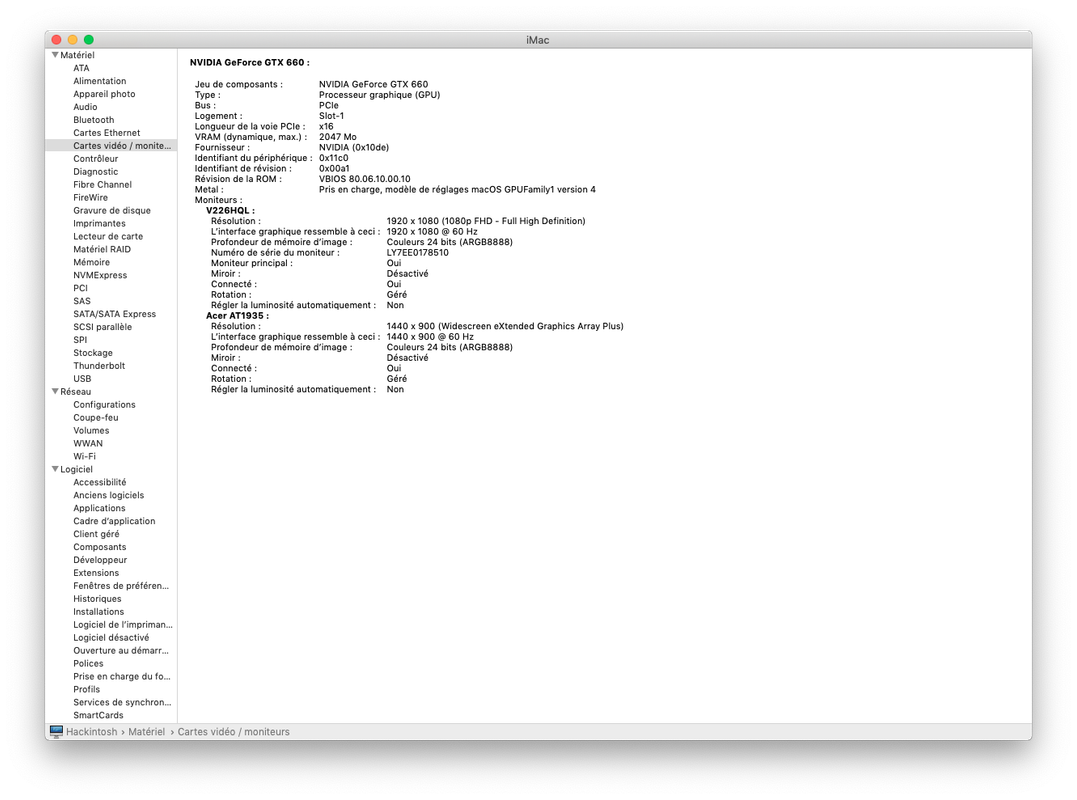Open Bluetooth hardware entry
This screenshot has height=800, width=1077.
point(93,120)
